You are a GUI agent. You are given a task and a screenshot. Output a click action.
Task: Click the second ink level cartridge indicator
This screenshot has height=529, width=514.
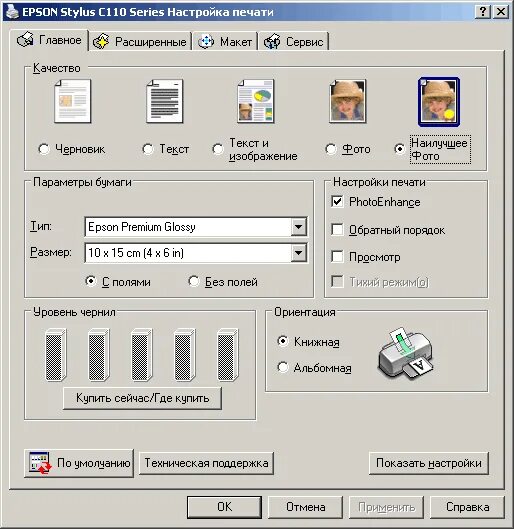(98, 355)
